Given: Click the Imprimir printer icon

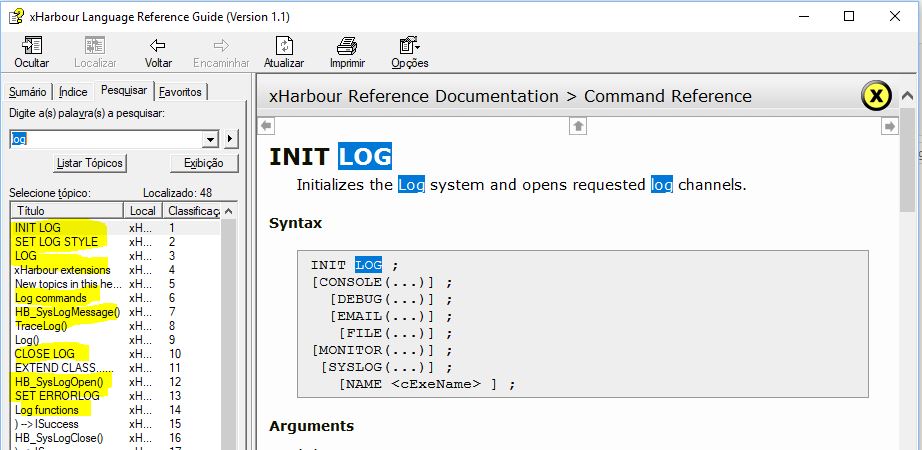Looking at the screenshot, I should (x=347, y=46).
